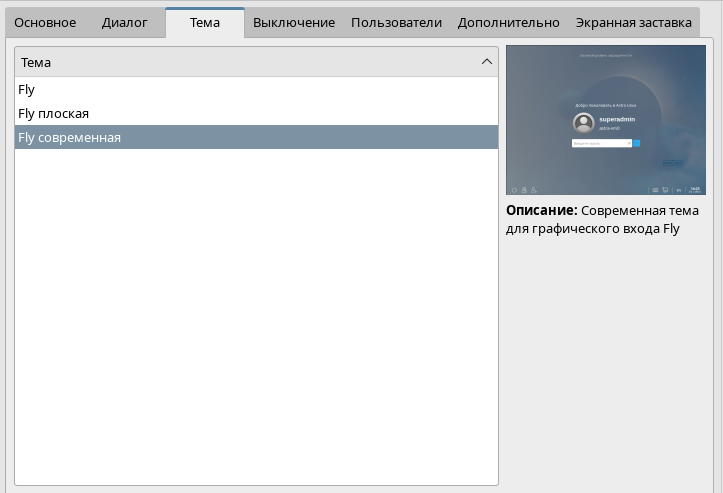Click the Тема column header
The width and height of the screenshot is (723, 493).
coord(256,62)
